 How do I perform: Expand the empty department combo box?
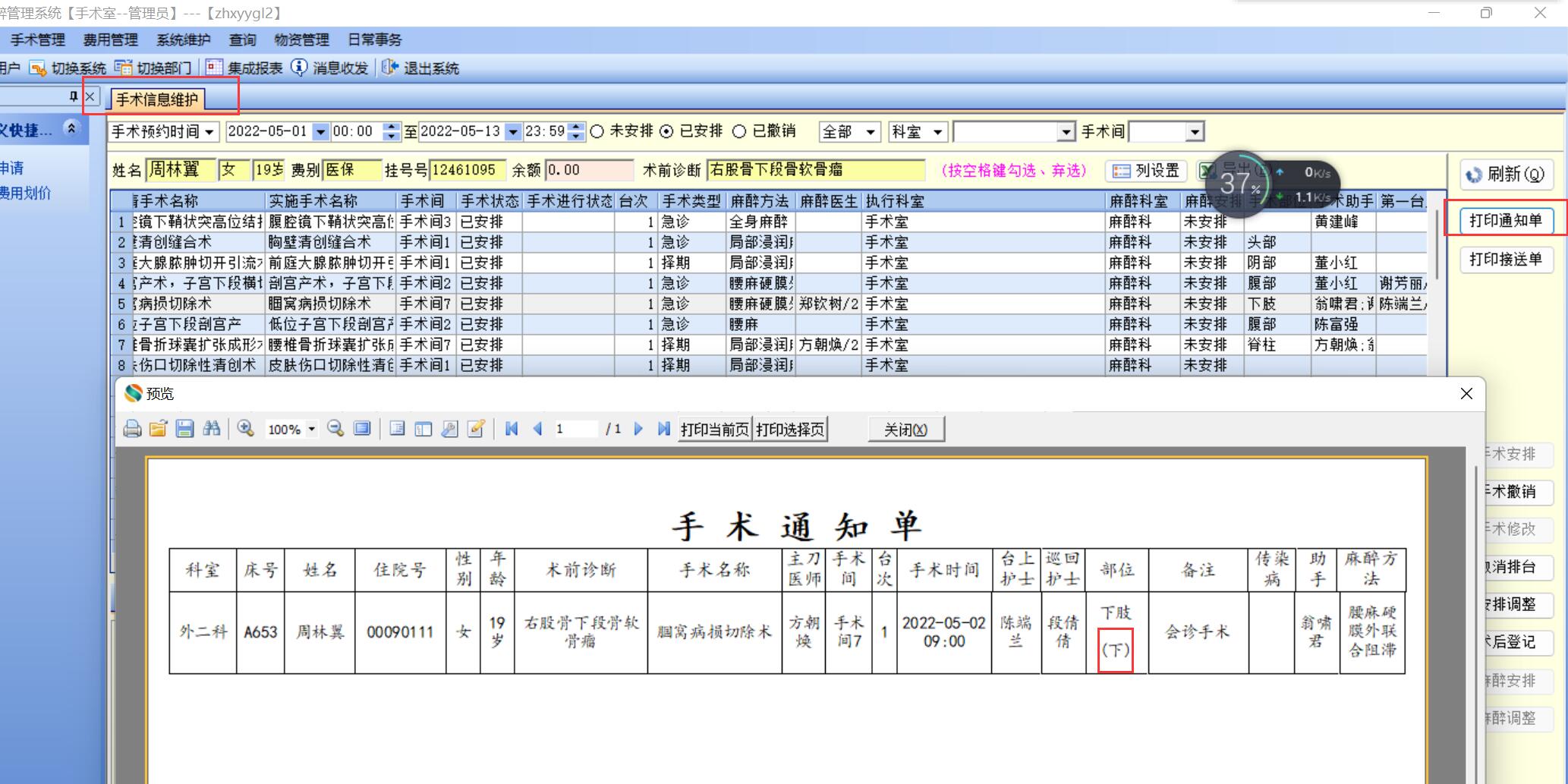pyautogui.click(x=1066, y=132)
